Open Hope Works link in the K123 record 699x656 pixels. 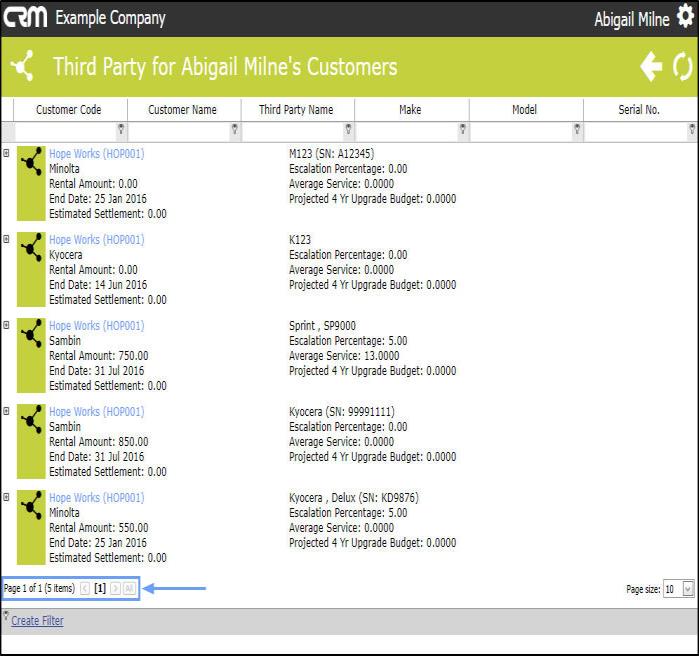point(97,240)
